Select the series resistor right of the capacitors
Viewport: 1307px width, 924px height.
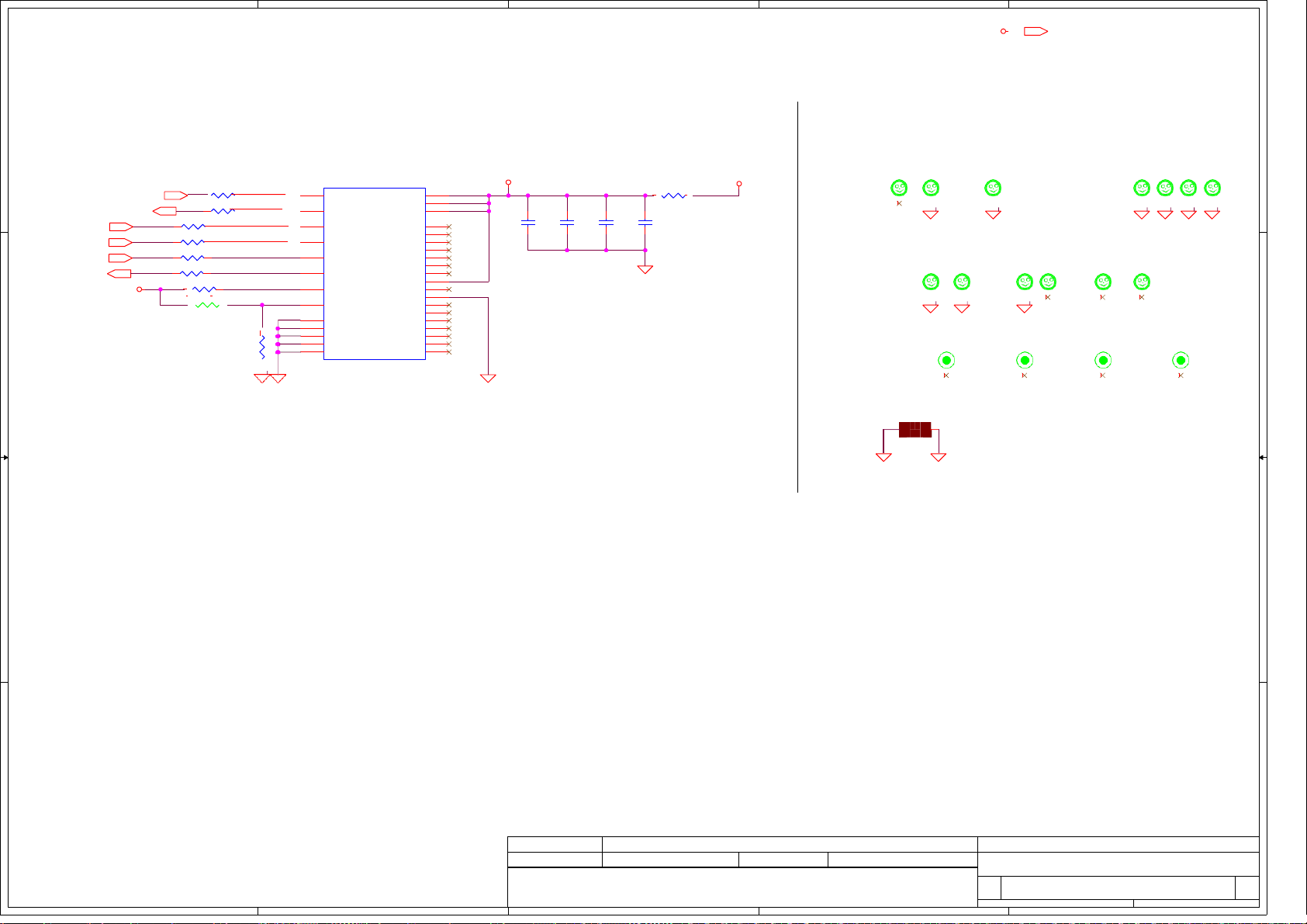pyautogui.click(x=673, y=196)
